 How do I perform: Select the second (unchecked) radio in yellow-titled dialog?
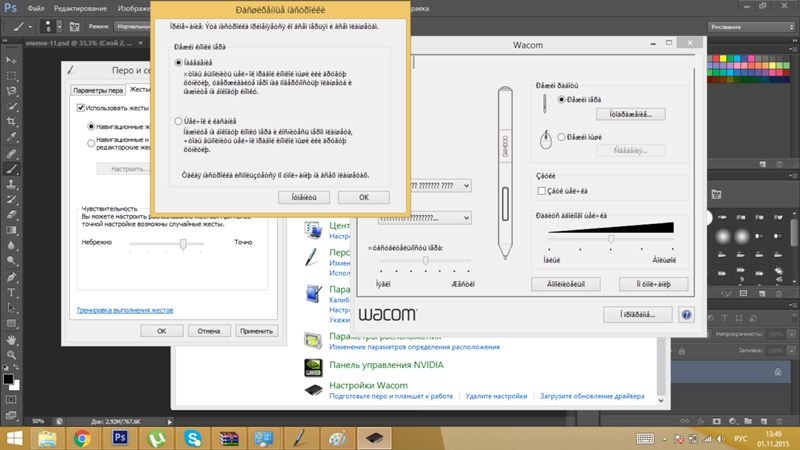click(x=178, y=121)
